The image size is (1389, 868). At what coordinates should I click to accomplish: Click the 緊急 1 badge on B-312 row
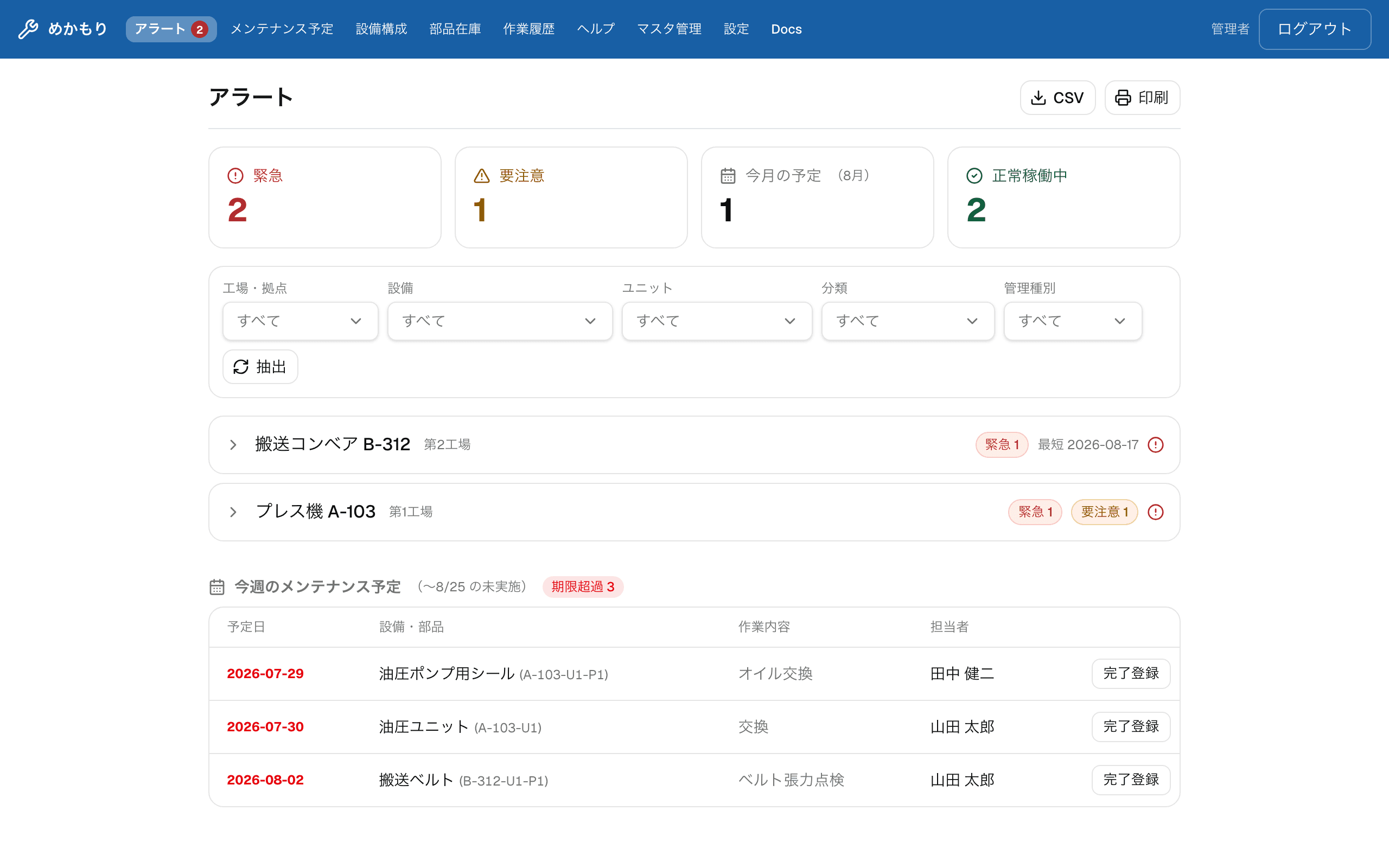(1002, 445)
